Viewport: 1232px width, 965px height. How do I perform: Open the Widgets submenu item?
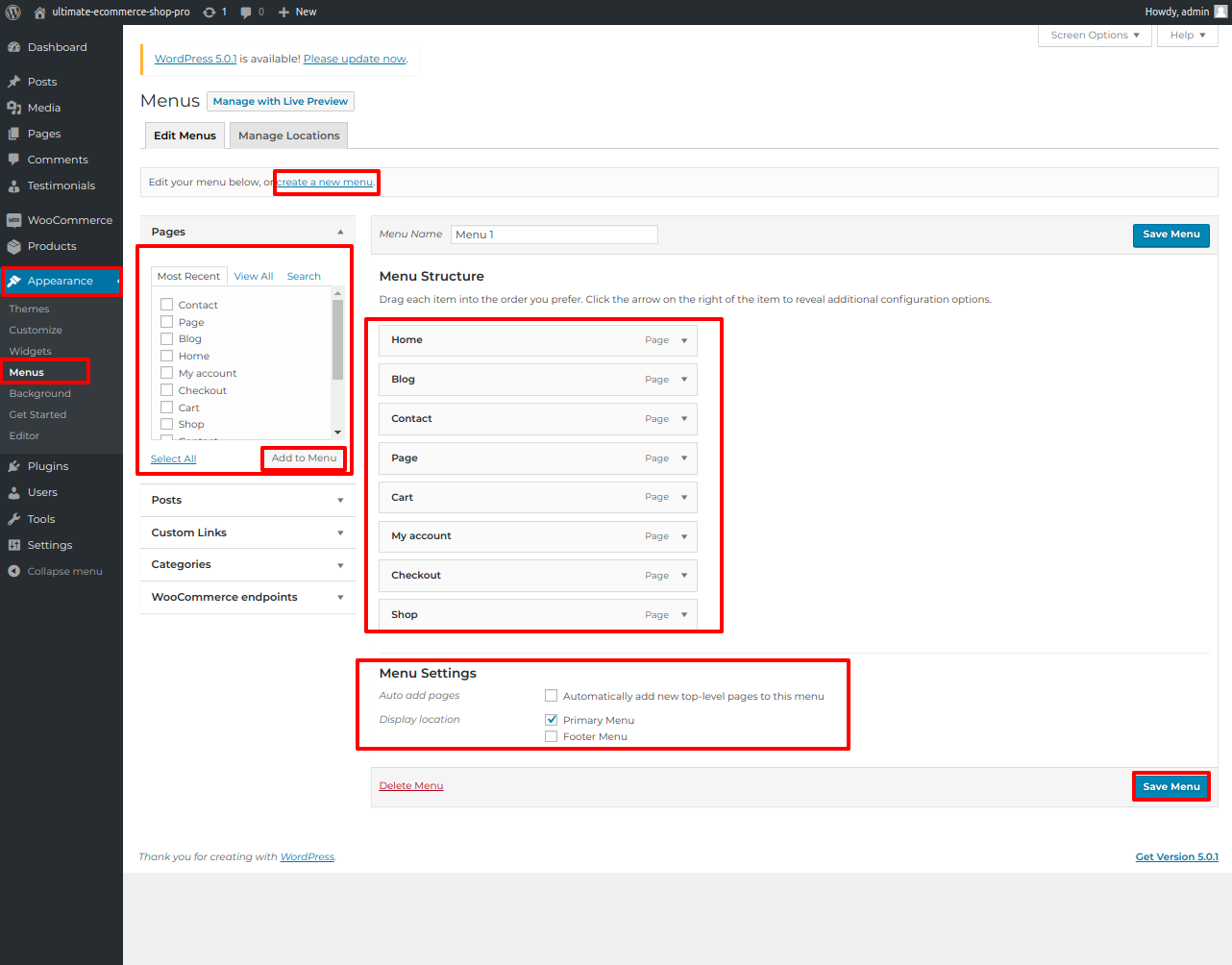pos(31,351)
